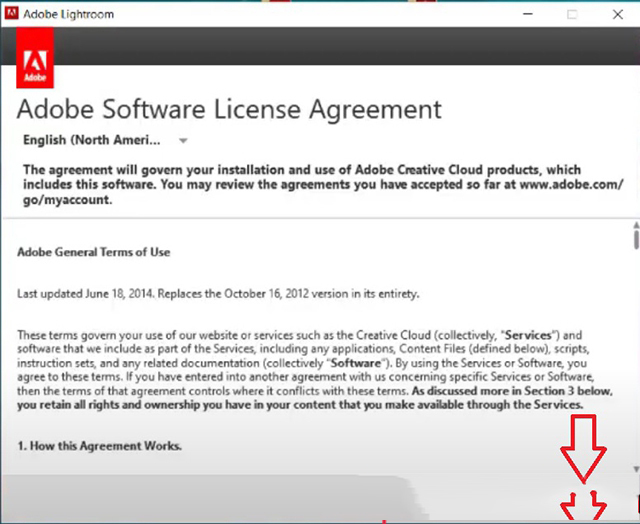Click the 'Adobe General Terms of Use' heading
Screen dimensions: 640x524
[x=93, y=252]
